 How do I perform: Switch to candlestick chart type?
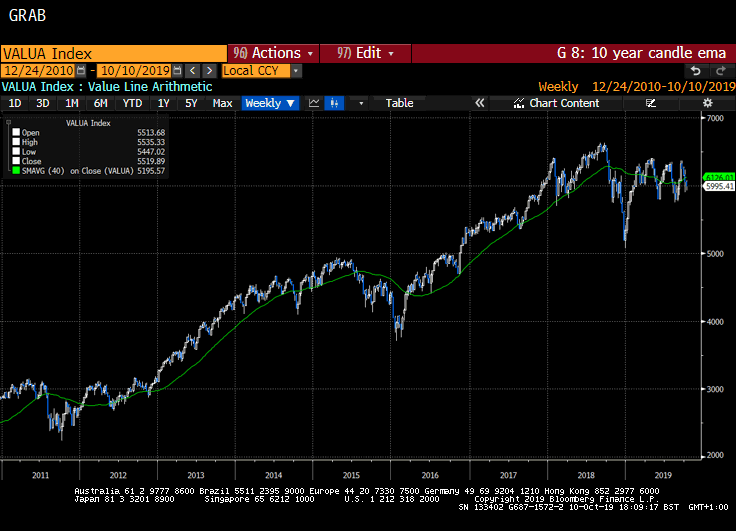pyautogui.click(x=334, y=103)
